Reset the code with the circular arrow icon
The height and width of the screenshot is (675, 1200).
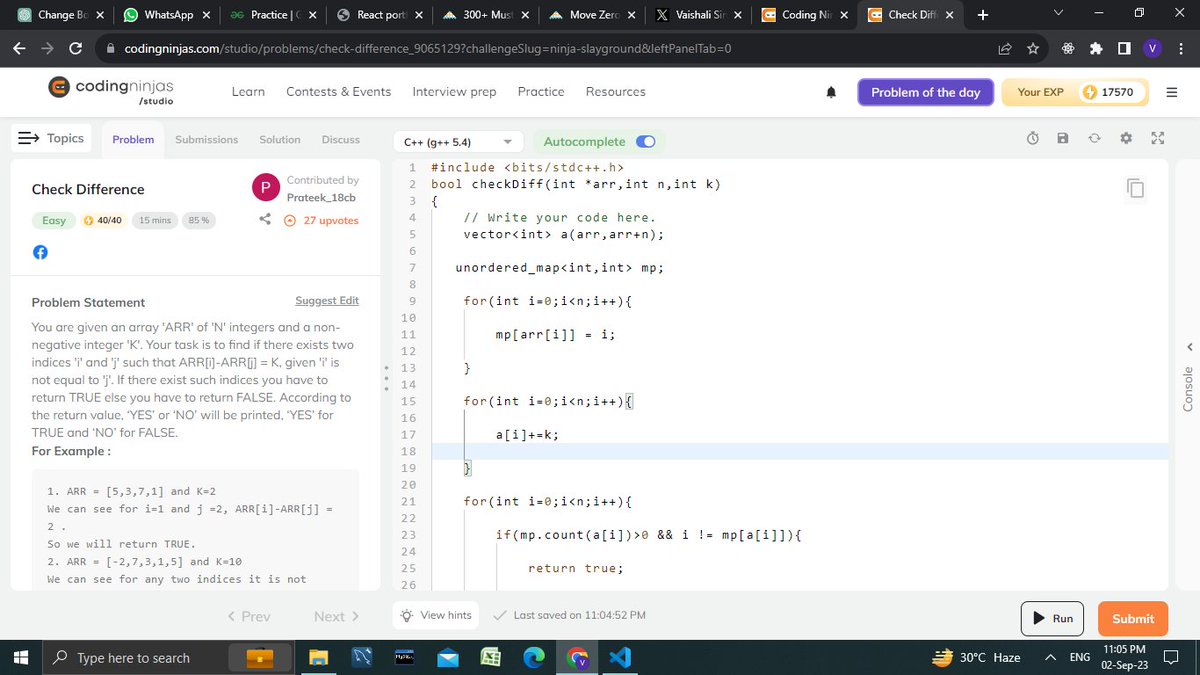coord(1094,138)
